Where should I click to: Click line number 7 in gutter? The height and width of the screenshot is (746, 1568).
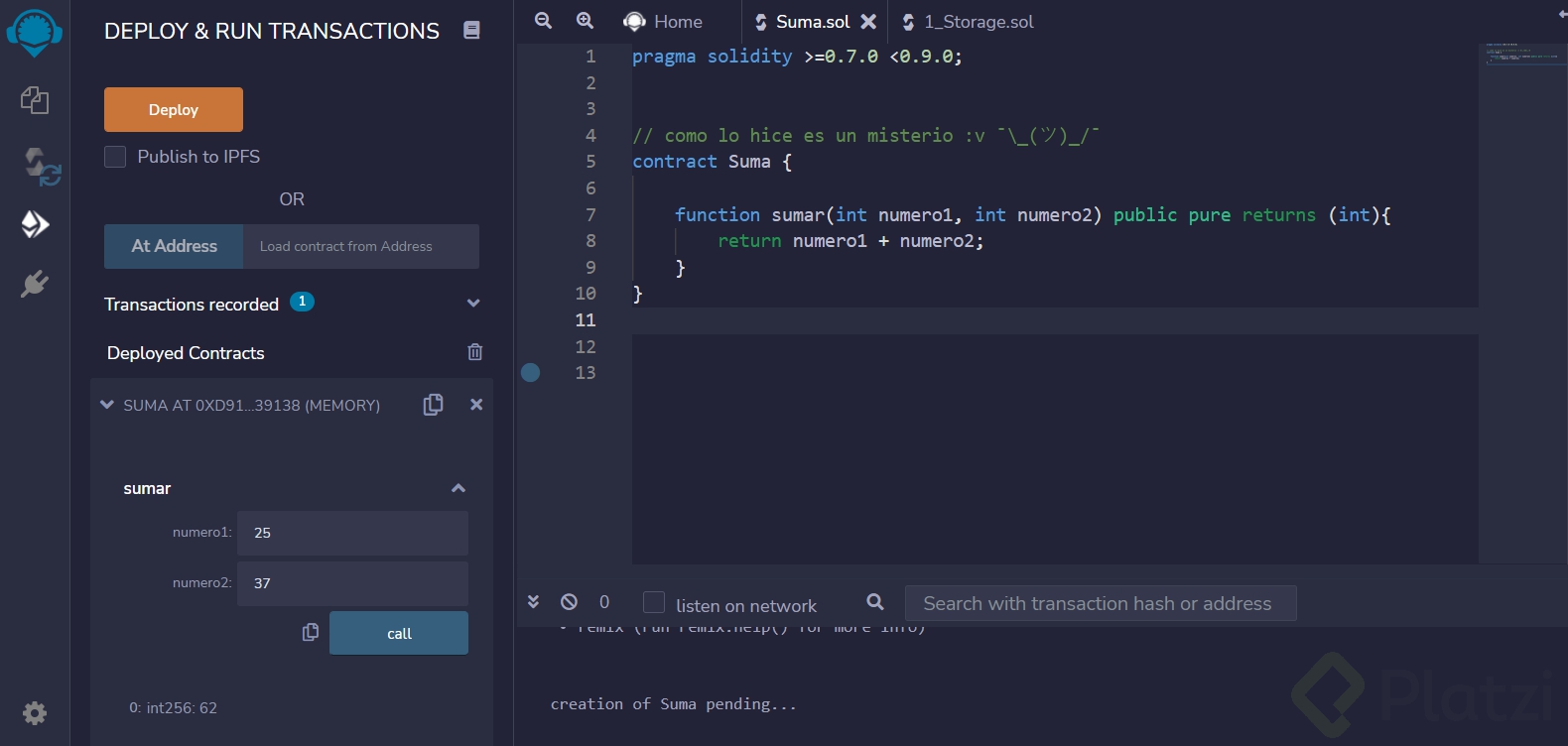click(x=590, y=214)
